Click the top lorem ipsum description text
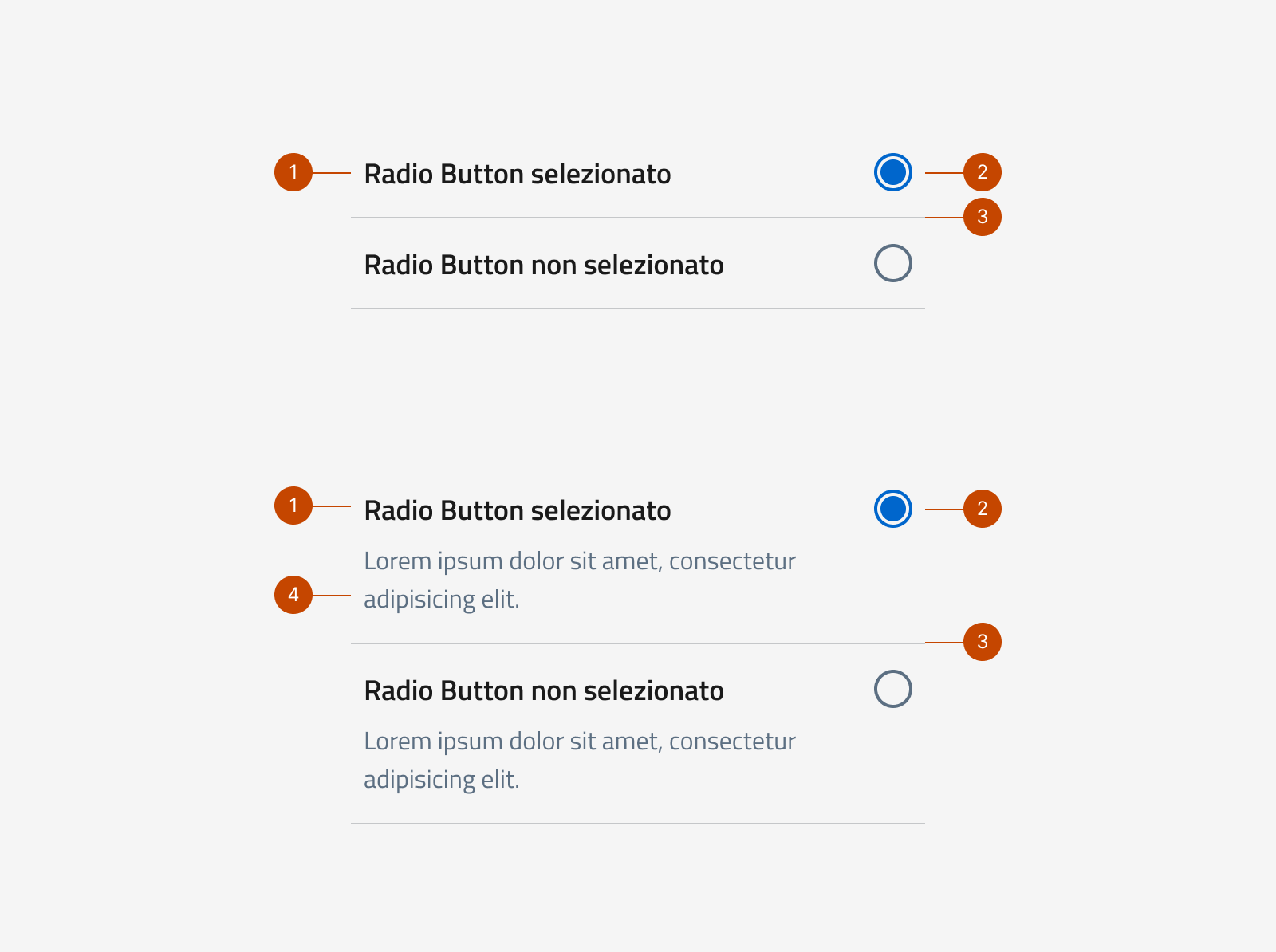 click(580, 580)
